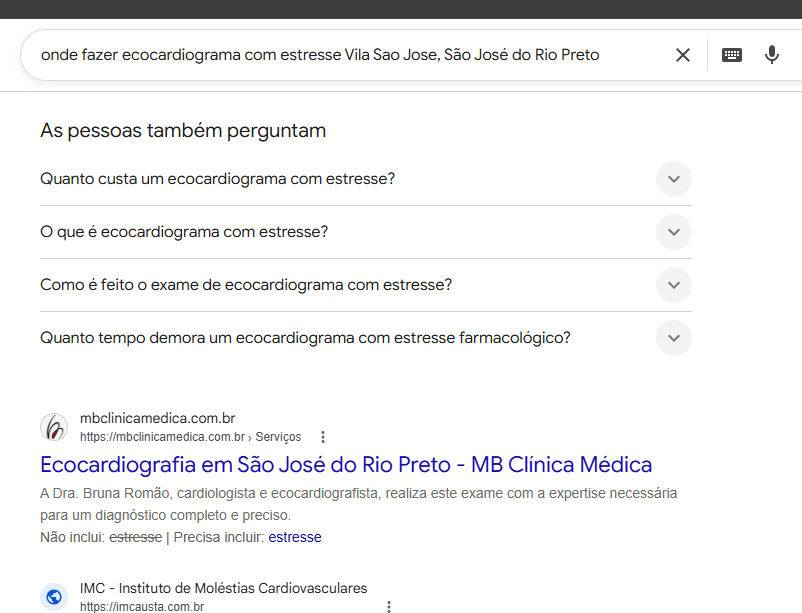Open the https://mbclinicamedica.com.br Serviços breadcrumb
This screenshot has width=802, height=613.
coord(190,437)
